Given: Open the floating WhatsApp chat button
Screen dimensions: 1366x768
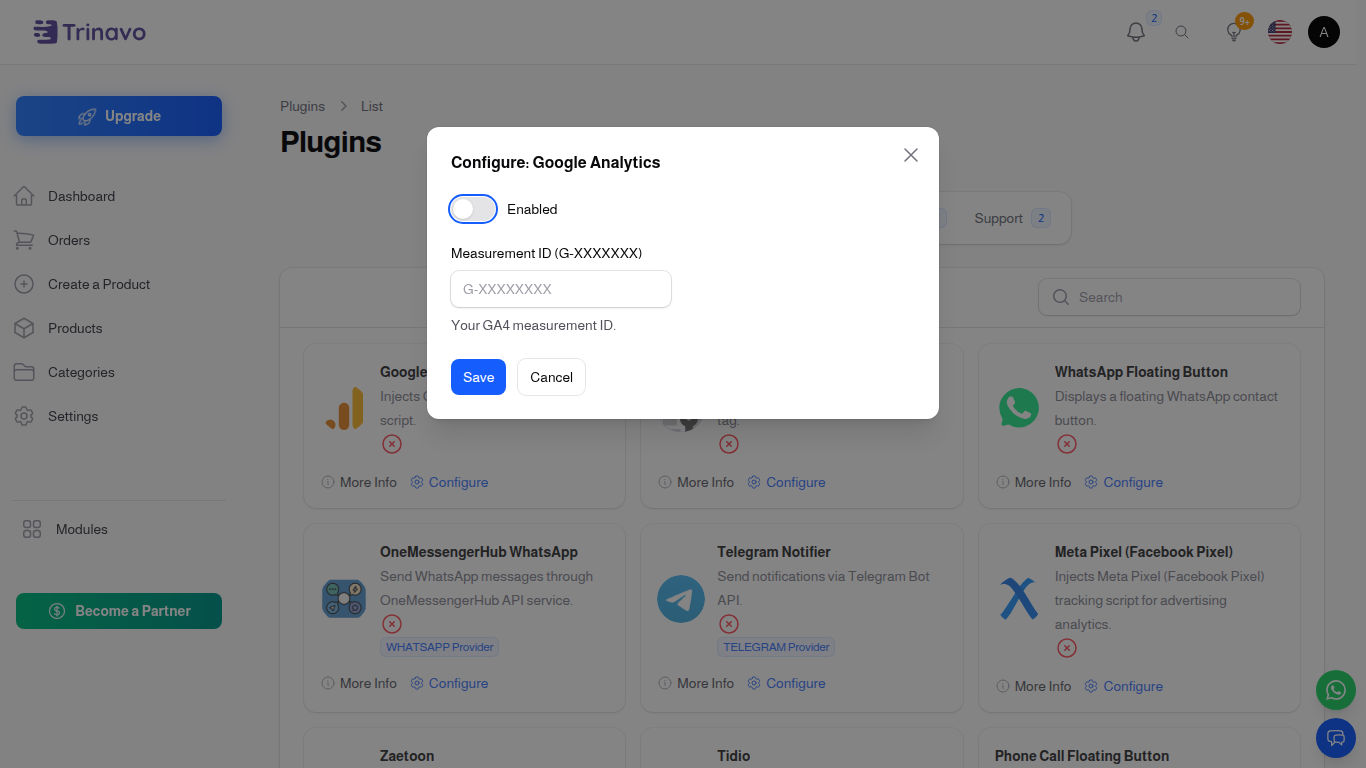Looking at the screenshot, I should coord(1336,690).
